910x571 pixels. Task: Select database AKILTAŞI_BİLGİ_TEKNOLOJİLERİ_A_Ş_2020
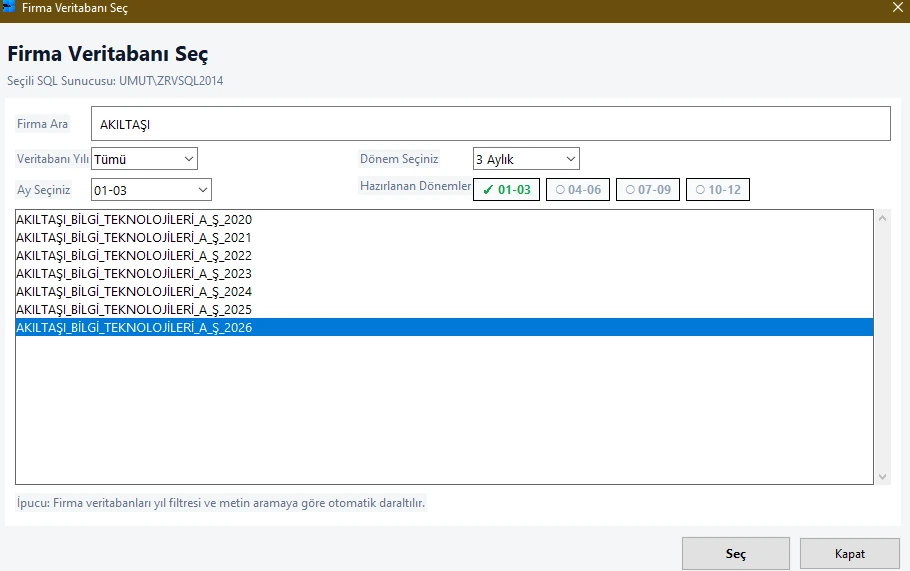444,219
